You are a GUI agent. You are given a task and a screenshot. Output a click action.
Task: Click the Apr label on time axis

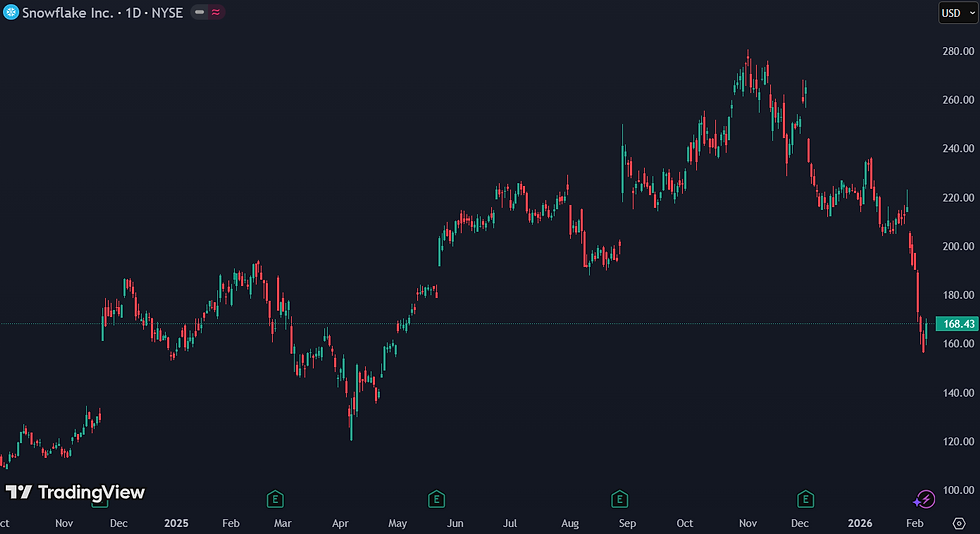(x=340, y=523)
